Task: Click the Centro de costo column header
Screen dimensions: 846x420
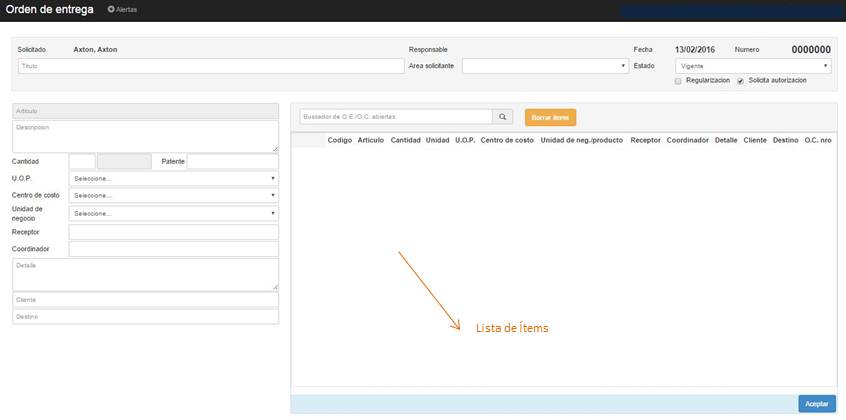Action: point(507,140)
